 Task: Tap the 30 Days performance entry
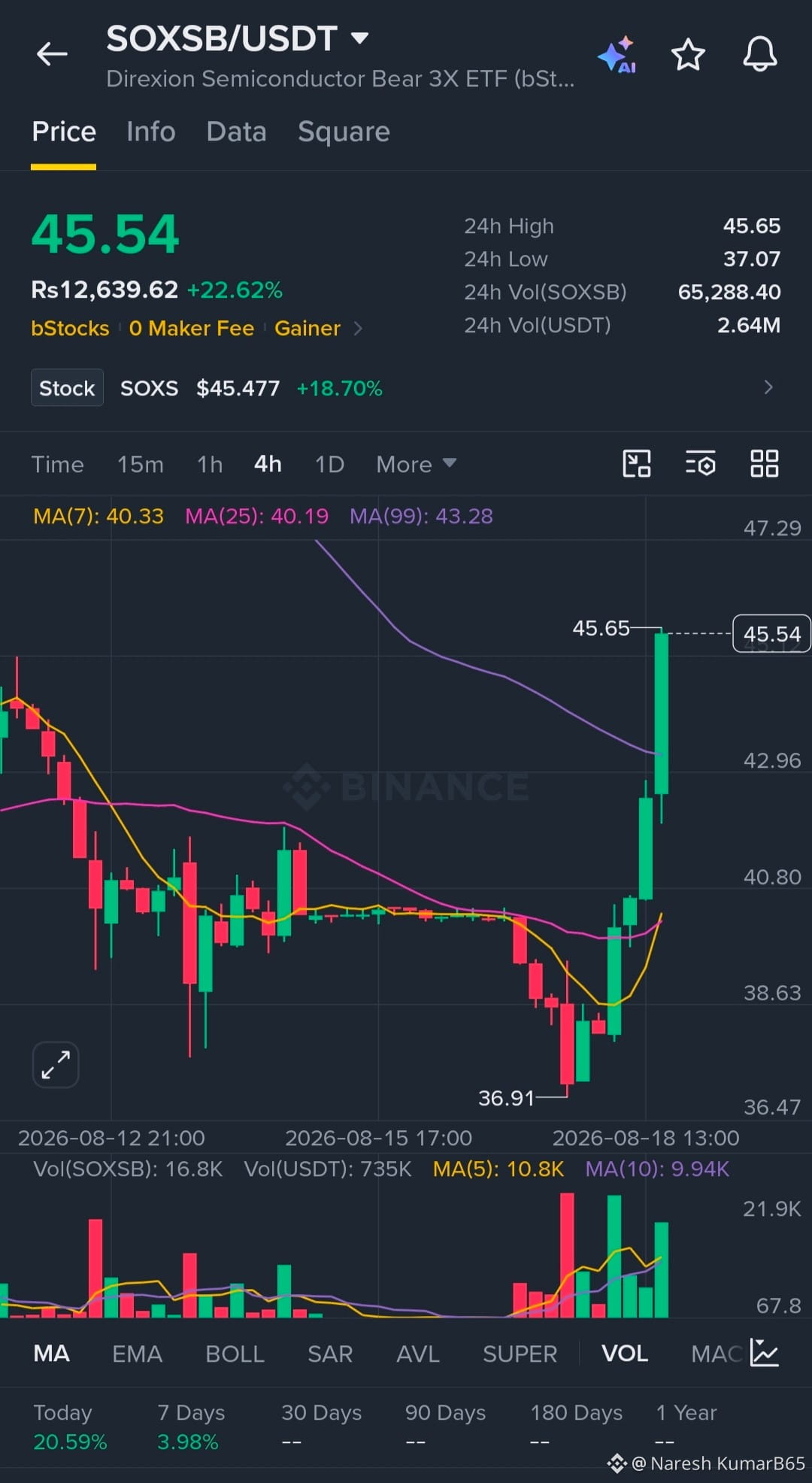point(321,1427)
